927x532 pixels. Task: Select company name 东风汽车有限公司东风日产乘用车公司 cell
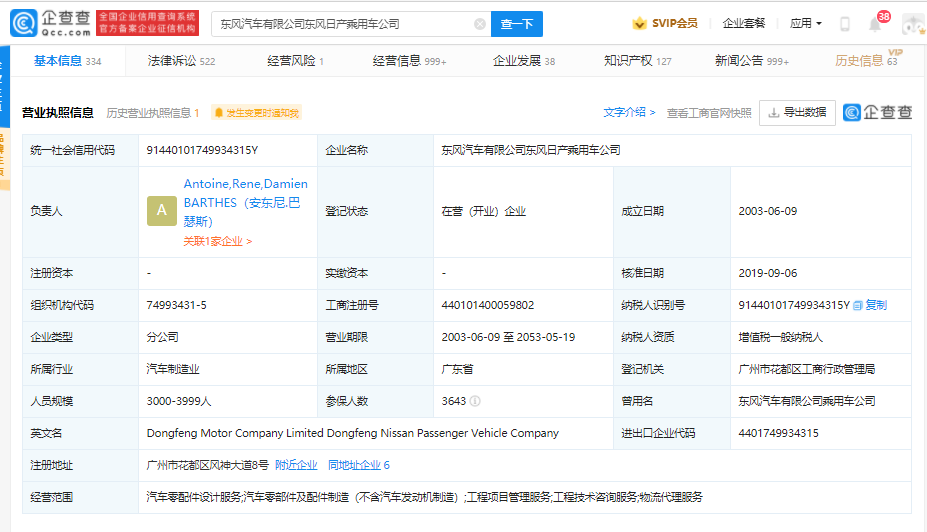[x=531, y=150]
